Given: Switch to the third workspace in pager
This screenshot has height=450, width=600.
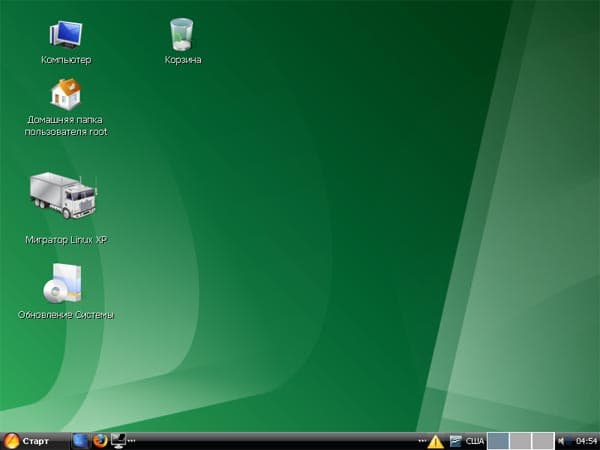Looking at the screenshot, I should [543, 441].
